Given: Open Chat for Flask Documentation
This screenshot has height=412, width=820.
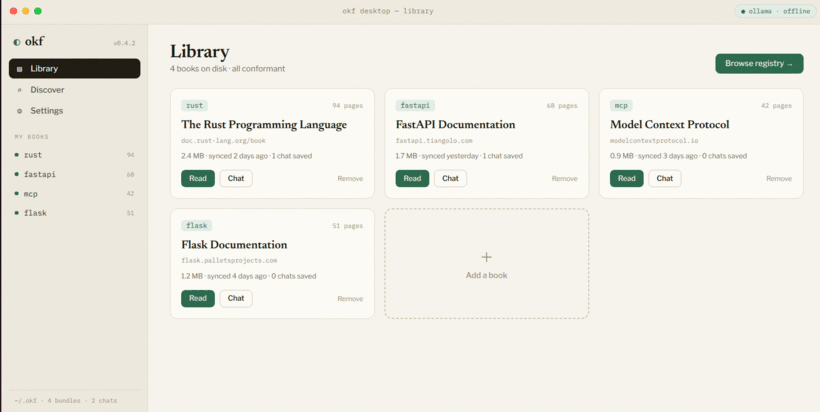Looking at the screenshot, I should point(236,298).
